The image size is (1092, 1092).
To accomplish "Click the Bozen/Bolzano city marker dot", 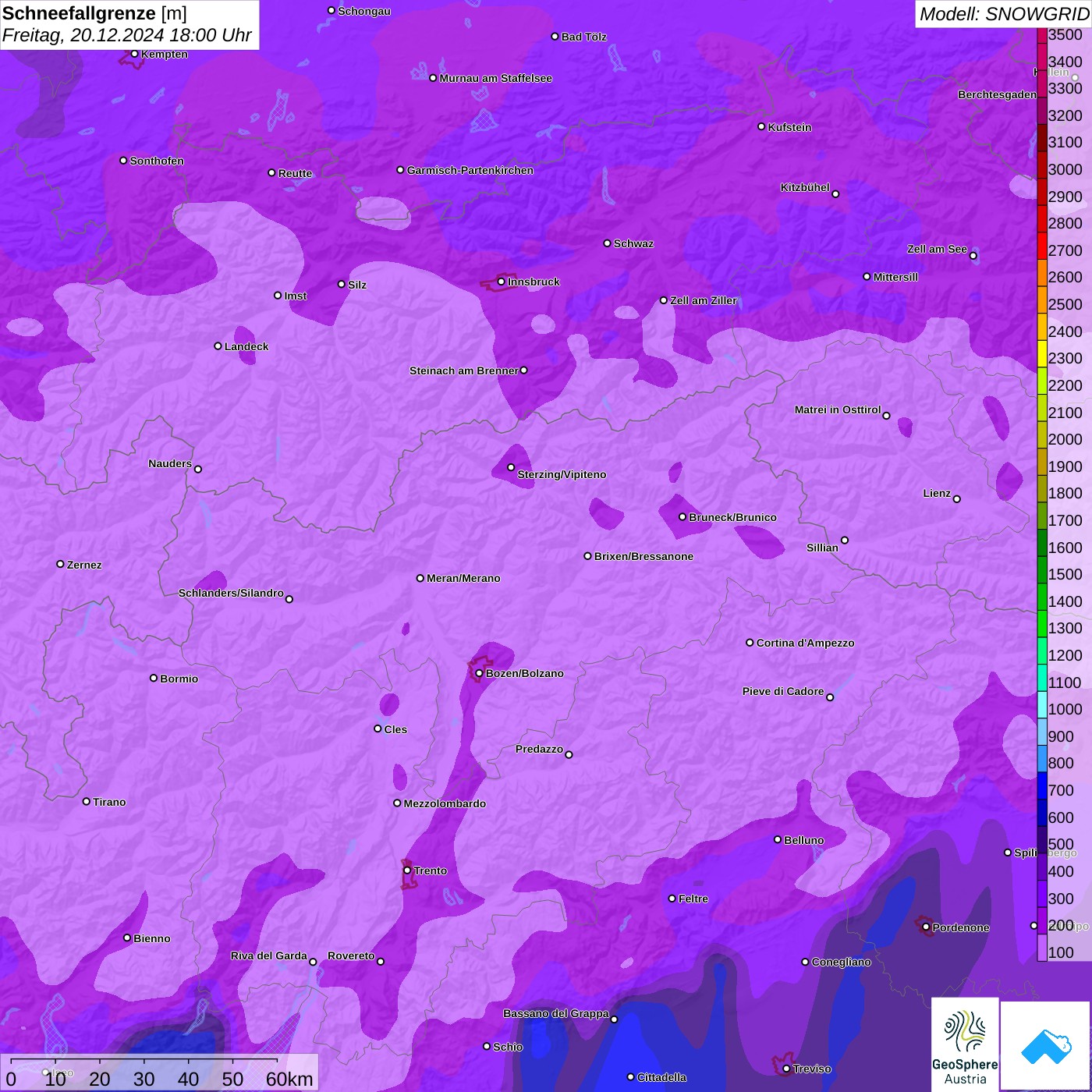I will 480,673.
